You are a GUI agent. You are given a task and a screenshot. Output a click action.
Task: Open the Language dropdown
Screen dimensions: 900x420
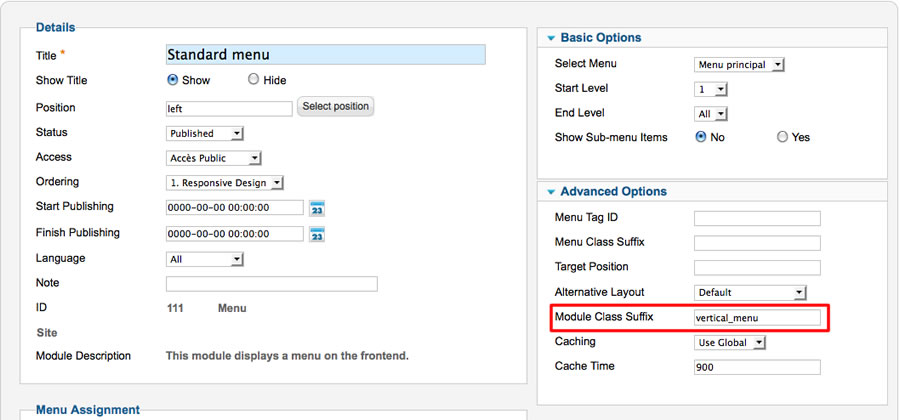pos(205,259)
